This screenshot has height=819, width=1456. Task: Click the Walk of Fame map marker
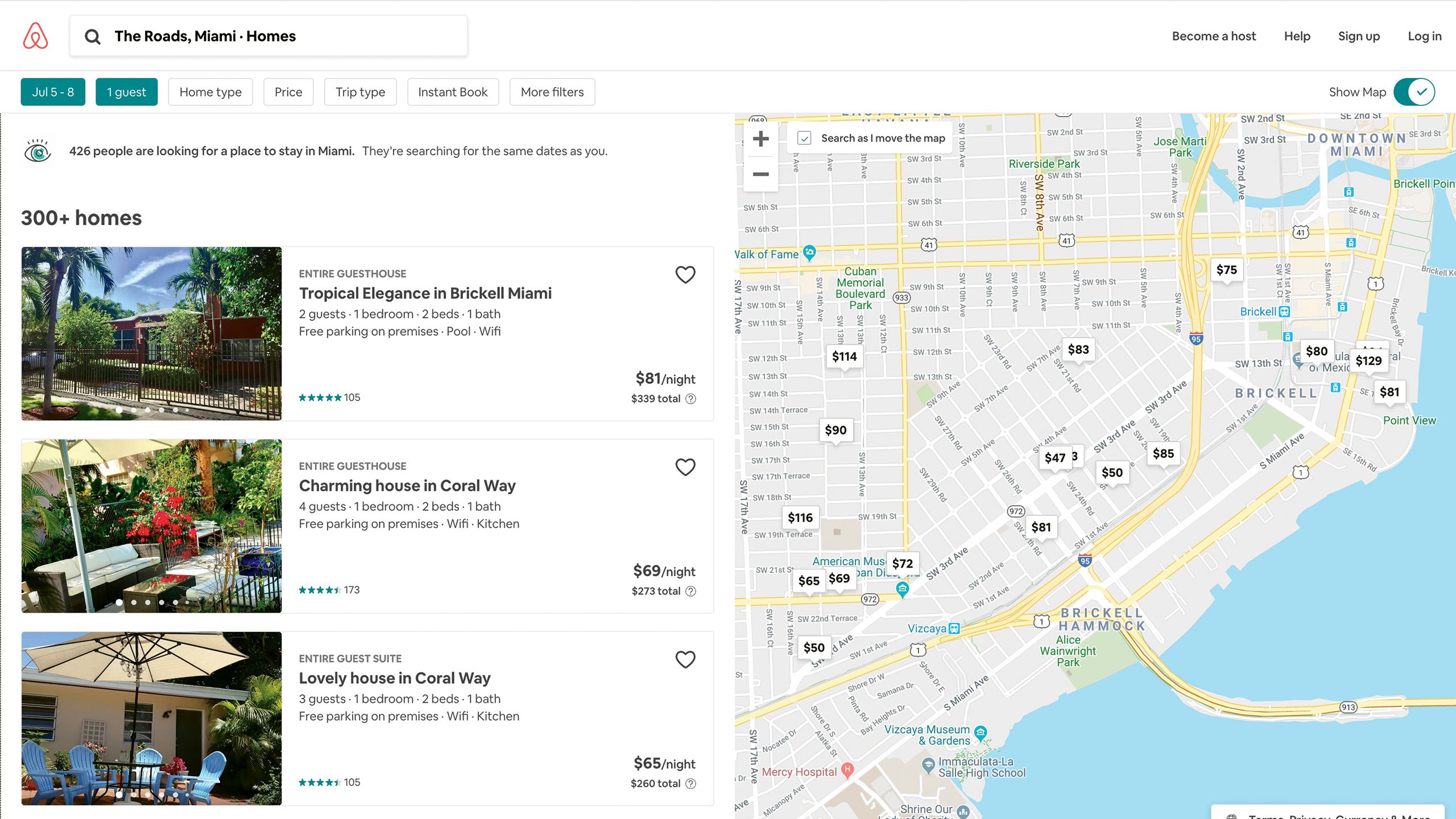point(809,252)
